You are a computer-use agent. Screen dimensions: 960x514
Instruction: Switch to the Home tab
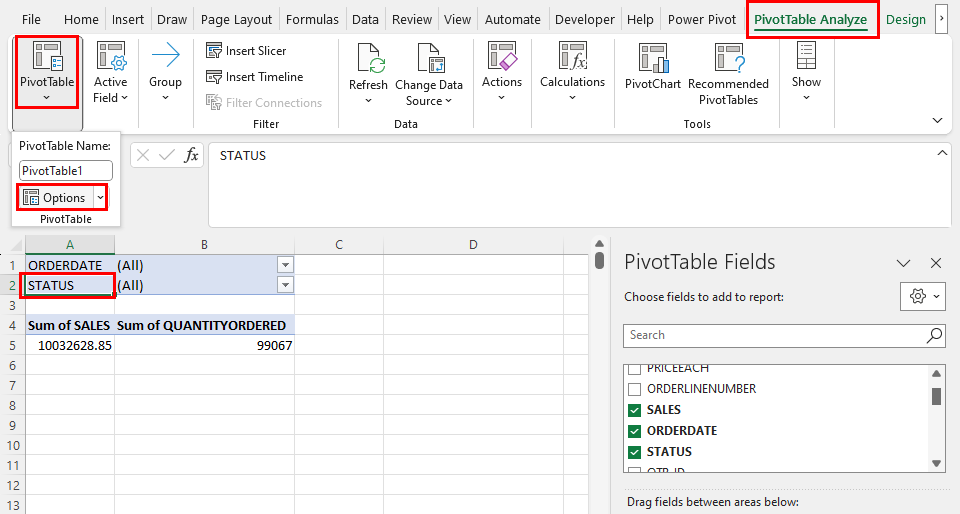coord(81,20)
